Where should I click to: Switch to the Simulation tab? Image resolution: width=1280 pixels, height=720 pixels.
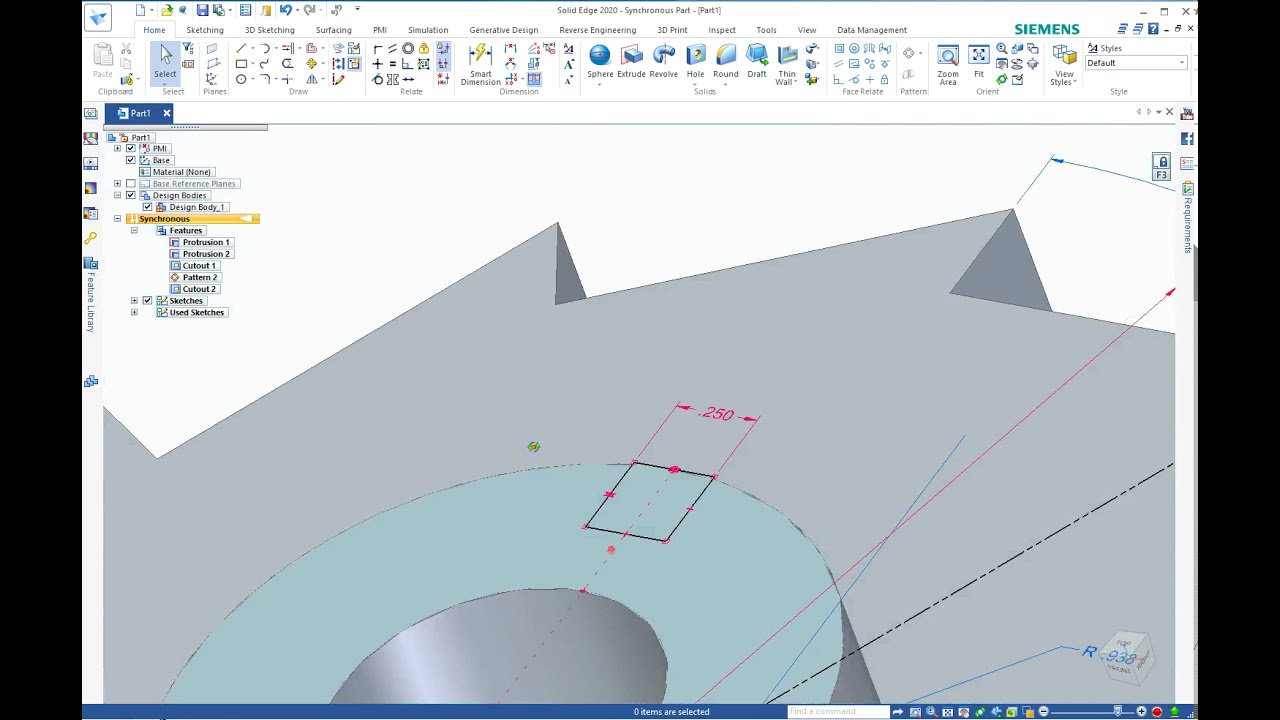[x=428, y=30]
